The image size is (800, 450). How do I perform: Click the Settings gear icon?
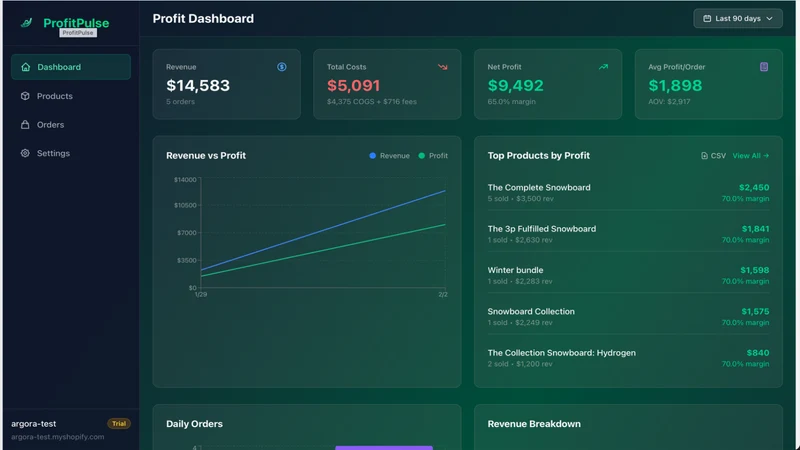[25, 153]
